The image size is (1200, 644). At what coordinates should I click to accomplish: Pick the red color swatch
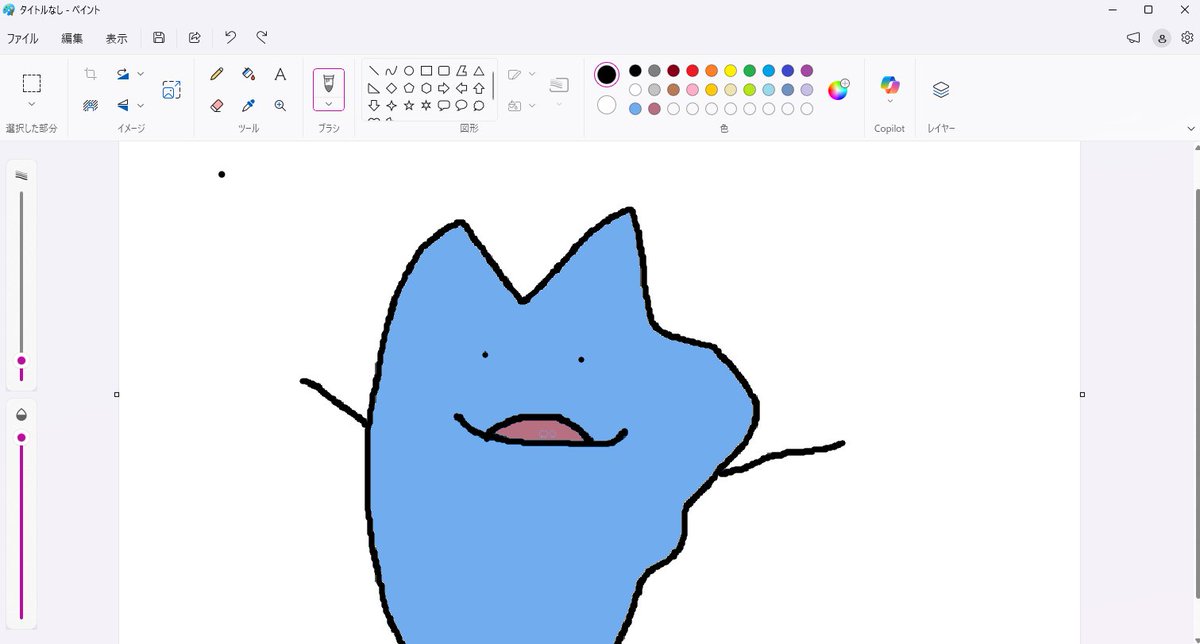[x=692, y=71]
